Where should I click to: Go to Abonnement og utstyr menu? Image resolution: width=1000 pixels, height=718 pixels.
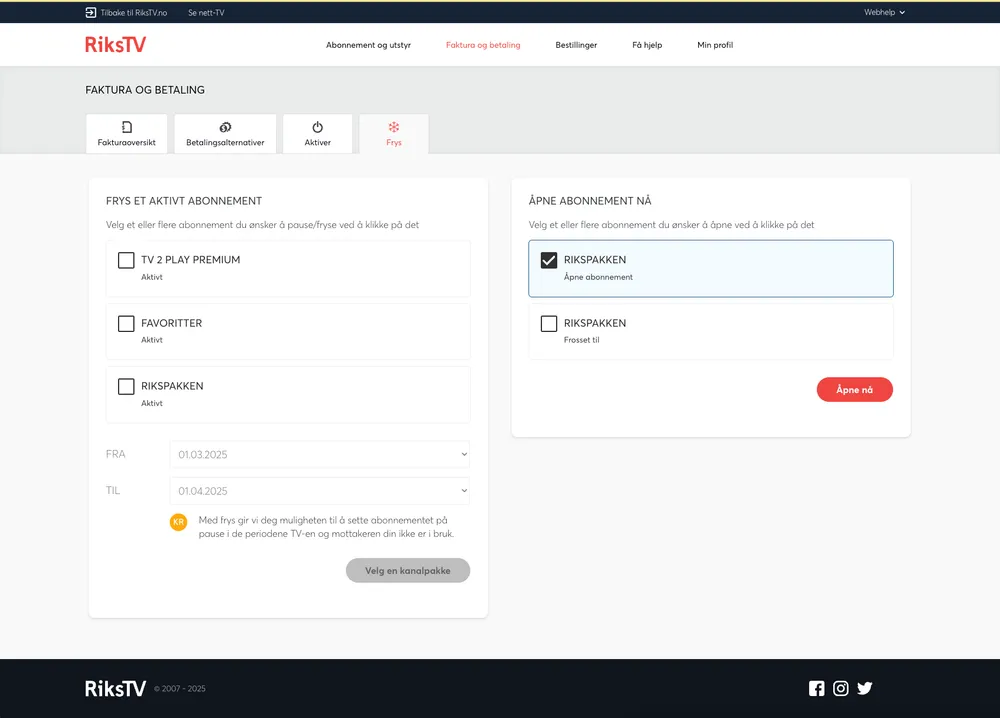(x=368, y=45)
